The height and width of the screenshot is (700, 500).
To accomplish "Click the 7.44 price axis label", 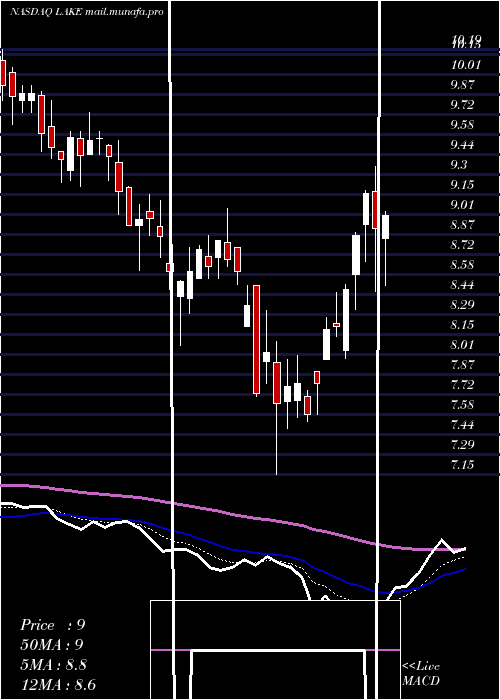I will (462, 425).
